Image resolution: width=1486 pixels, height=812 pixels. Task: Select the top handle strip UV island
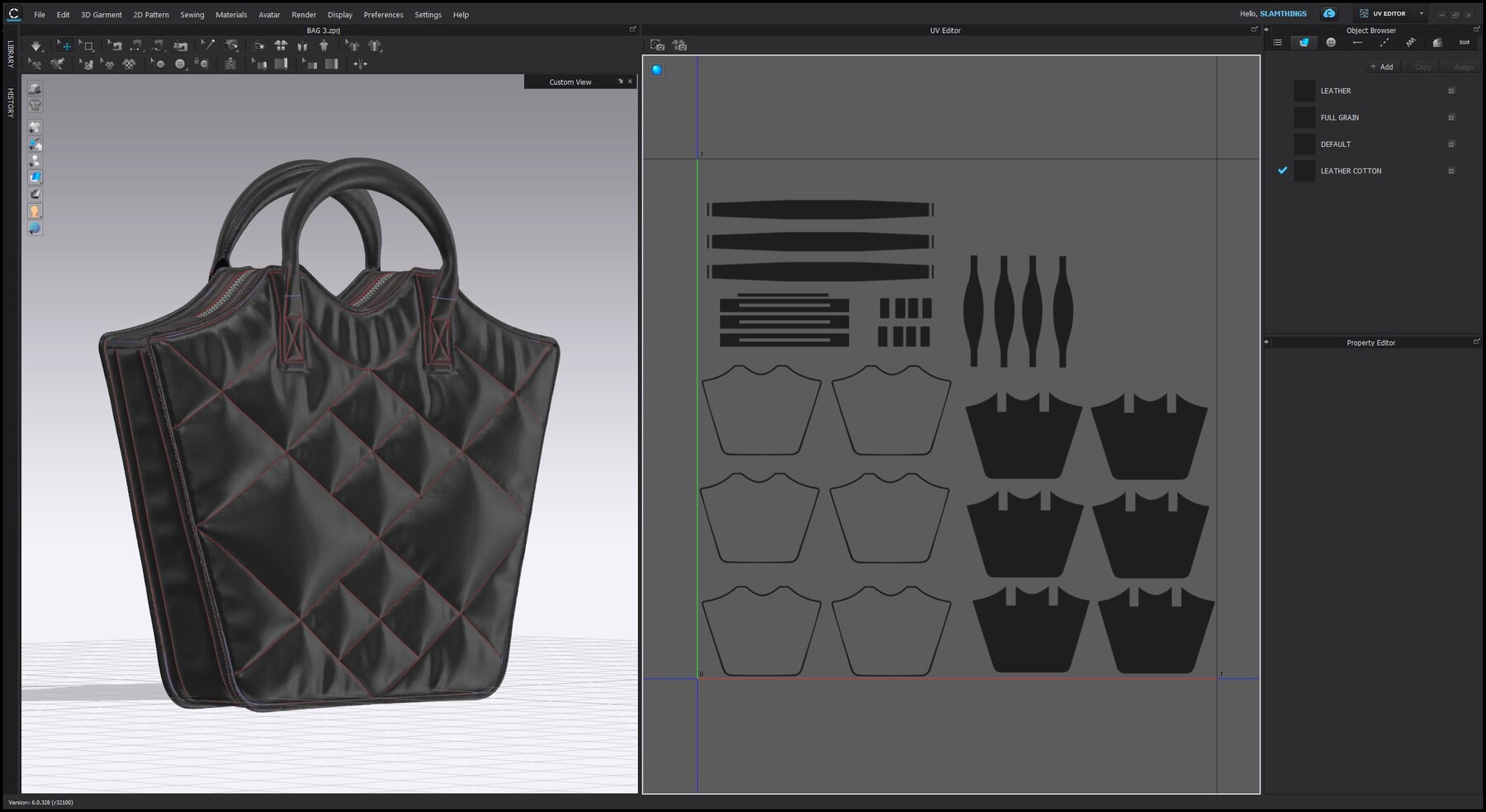click(820, 210)
